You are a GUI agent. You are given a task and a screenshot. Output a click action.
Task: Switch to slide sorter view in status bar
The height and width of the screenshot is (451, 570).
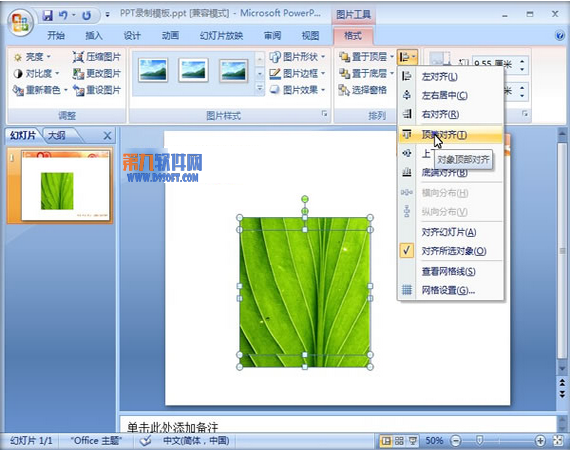point(399,441)
